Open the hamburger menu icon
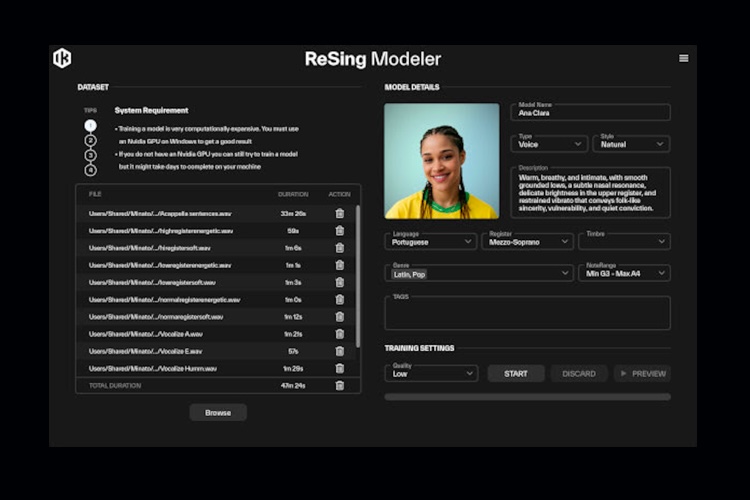Viewport: 750px width, 500px height. [x=684, y=58]
